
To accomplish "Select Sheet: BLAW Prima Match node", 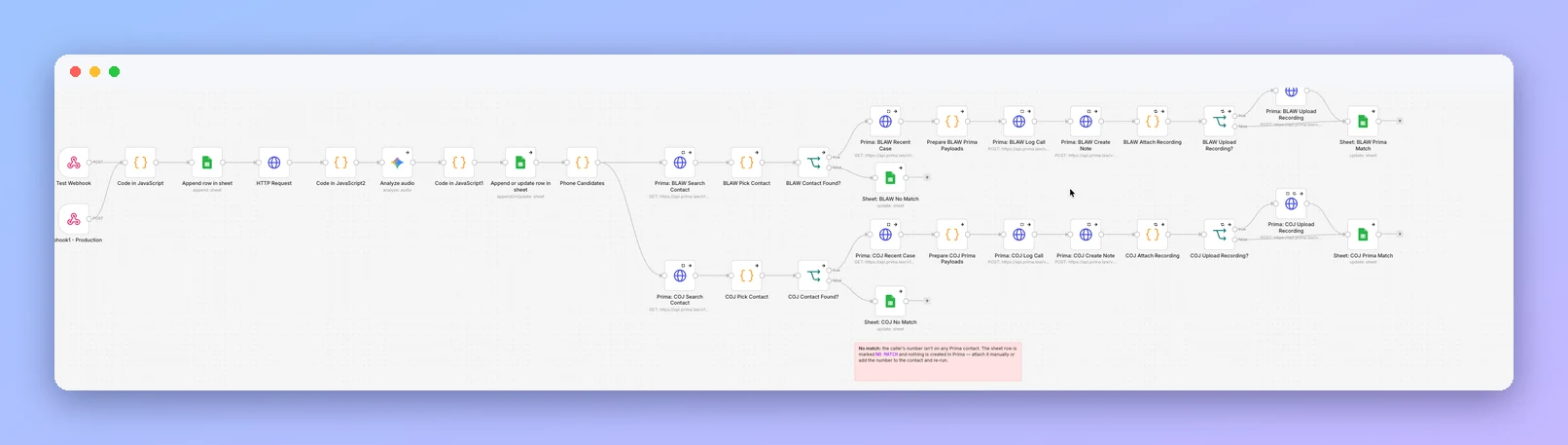I will pos(1363,122).
